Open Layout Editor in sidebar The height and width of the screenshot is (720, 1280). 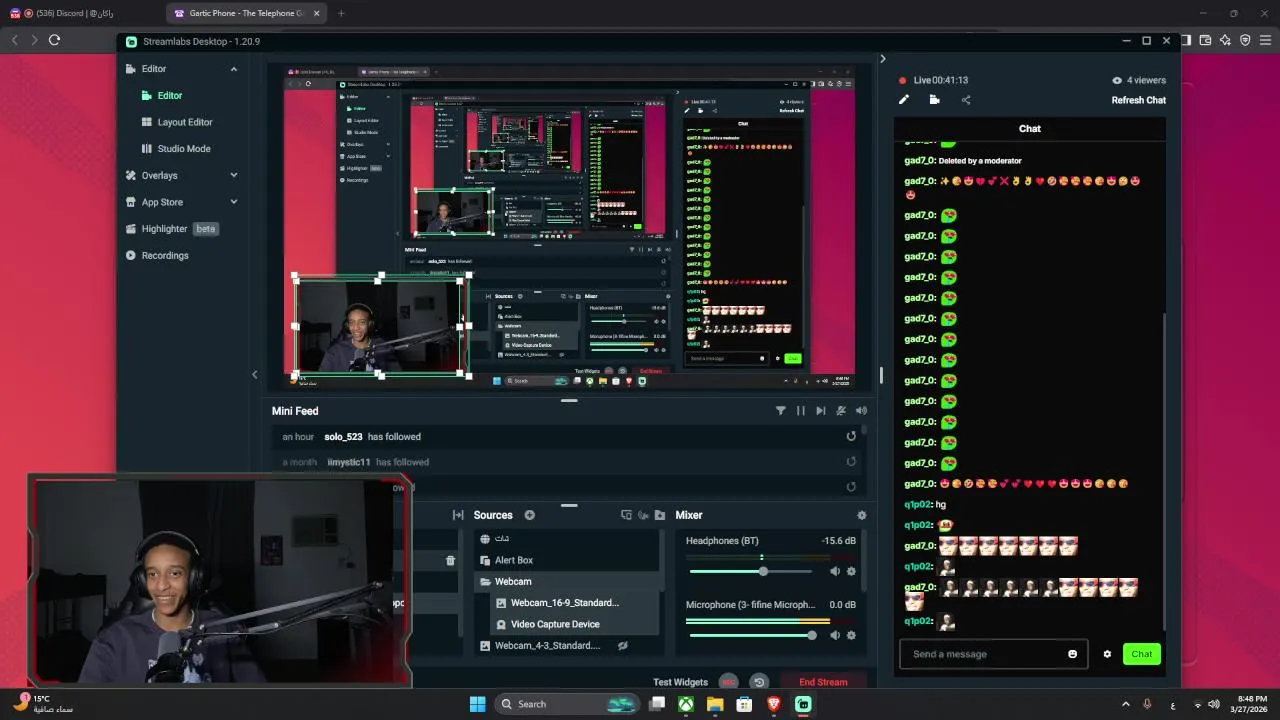[x=184, y=122]
